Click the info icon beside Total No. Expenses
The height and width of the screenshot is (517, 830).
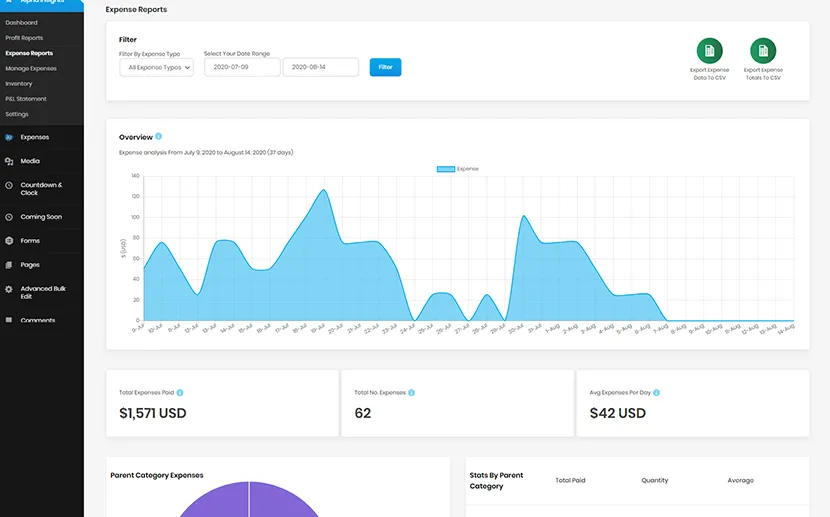tap(411, 393)
